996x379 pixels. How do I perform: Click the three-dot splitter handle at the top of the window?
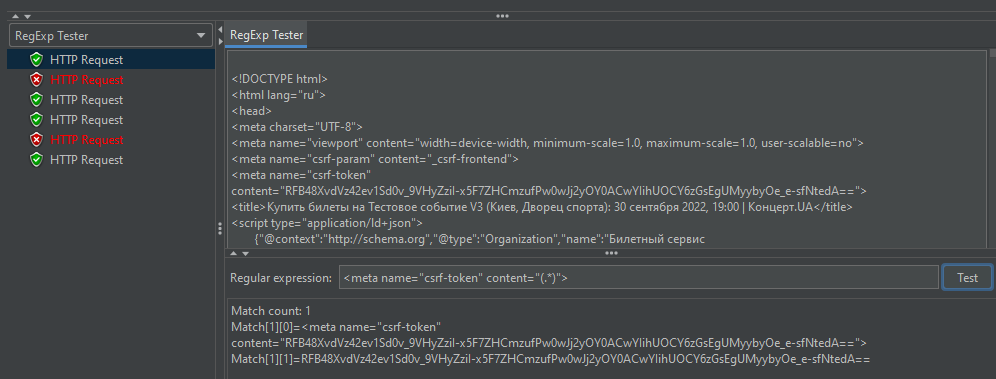pos(502,17)
